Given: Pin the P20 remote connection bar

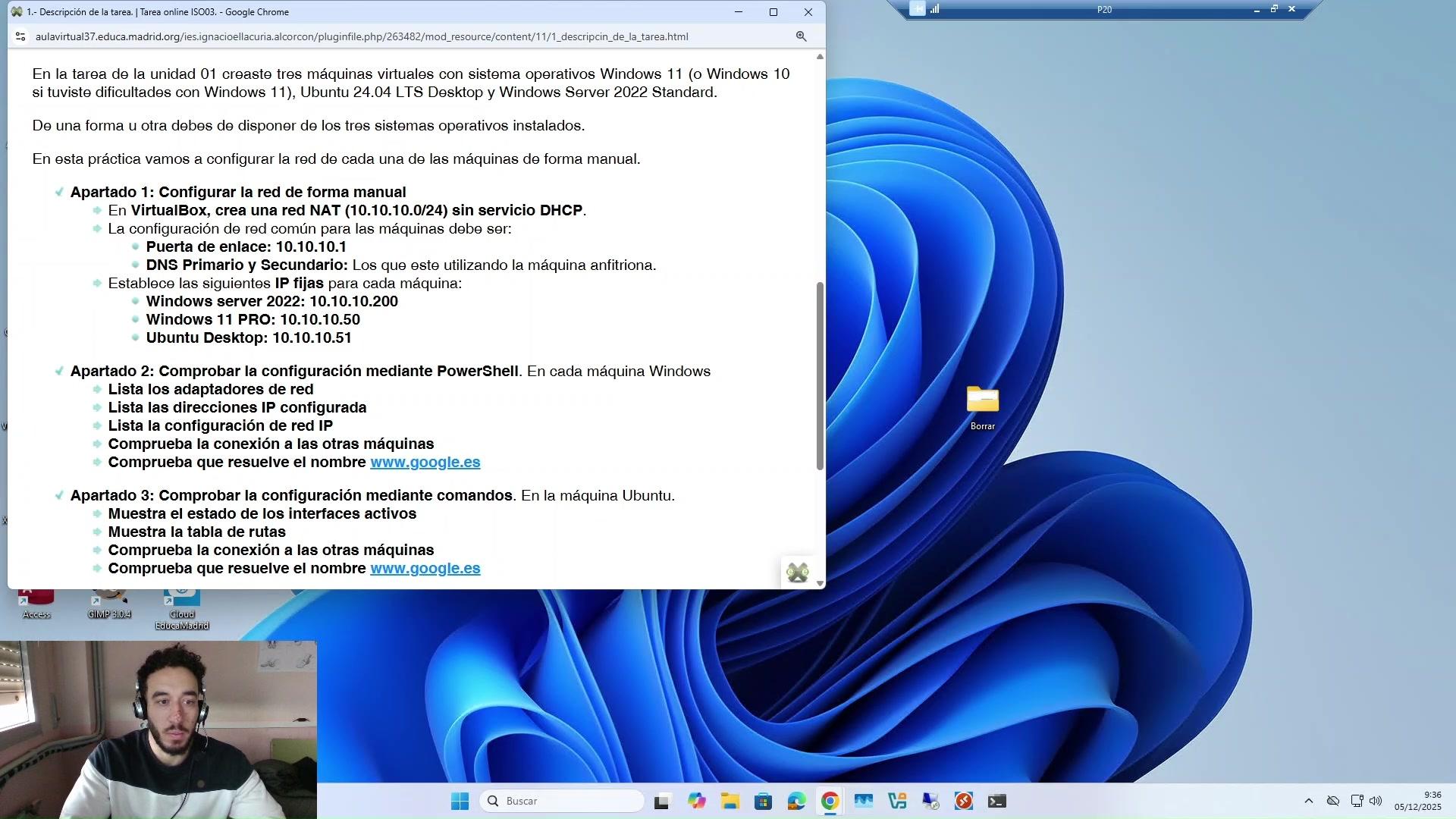Looking at the screenshot, I should [918, 9].
